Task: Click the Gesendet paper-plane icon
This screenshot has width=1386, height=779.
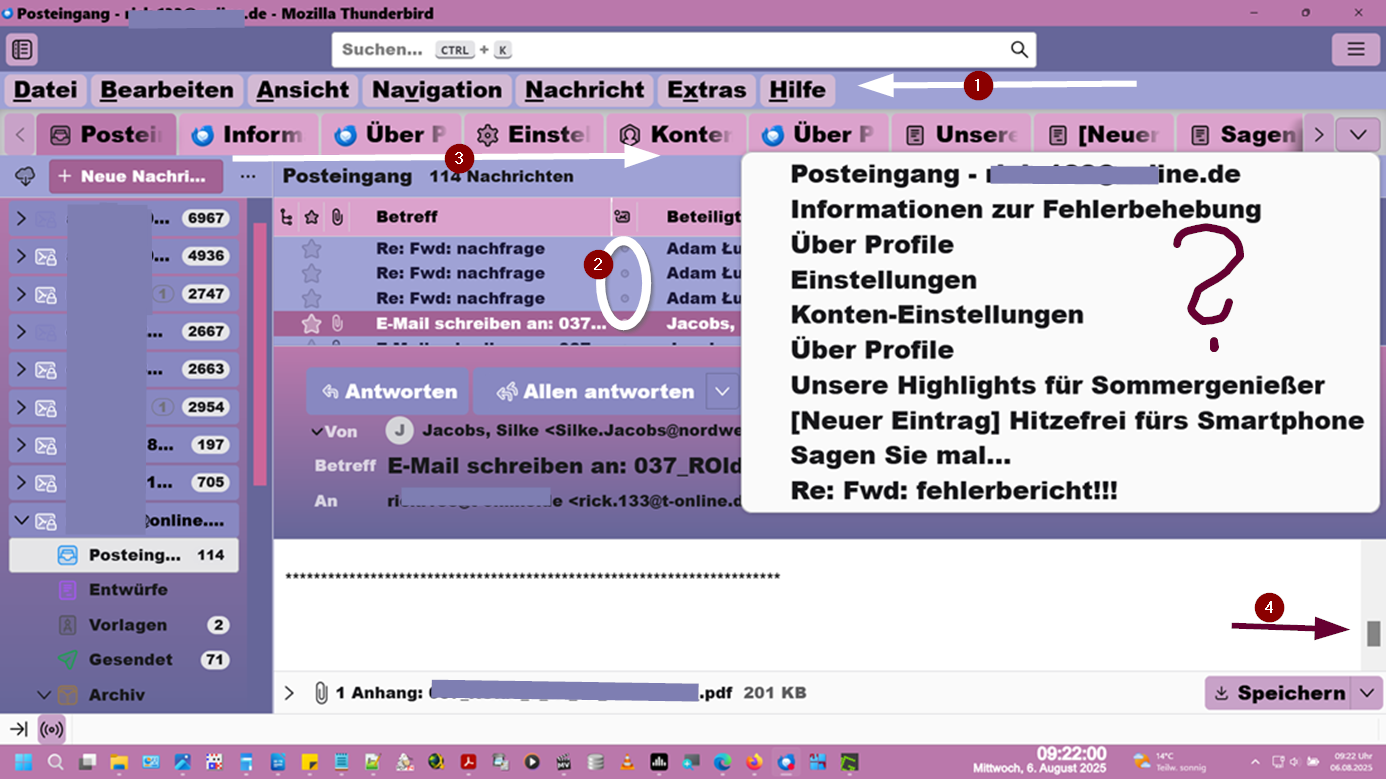Action: click(x=67, y=660)
